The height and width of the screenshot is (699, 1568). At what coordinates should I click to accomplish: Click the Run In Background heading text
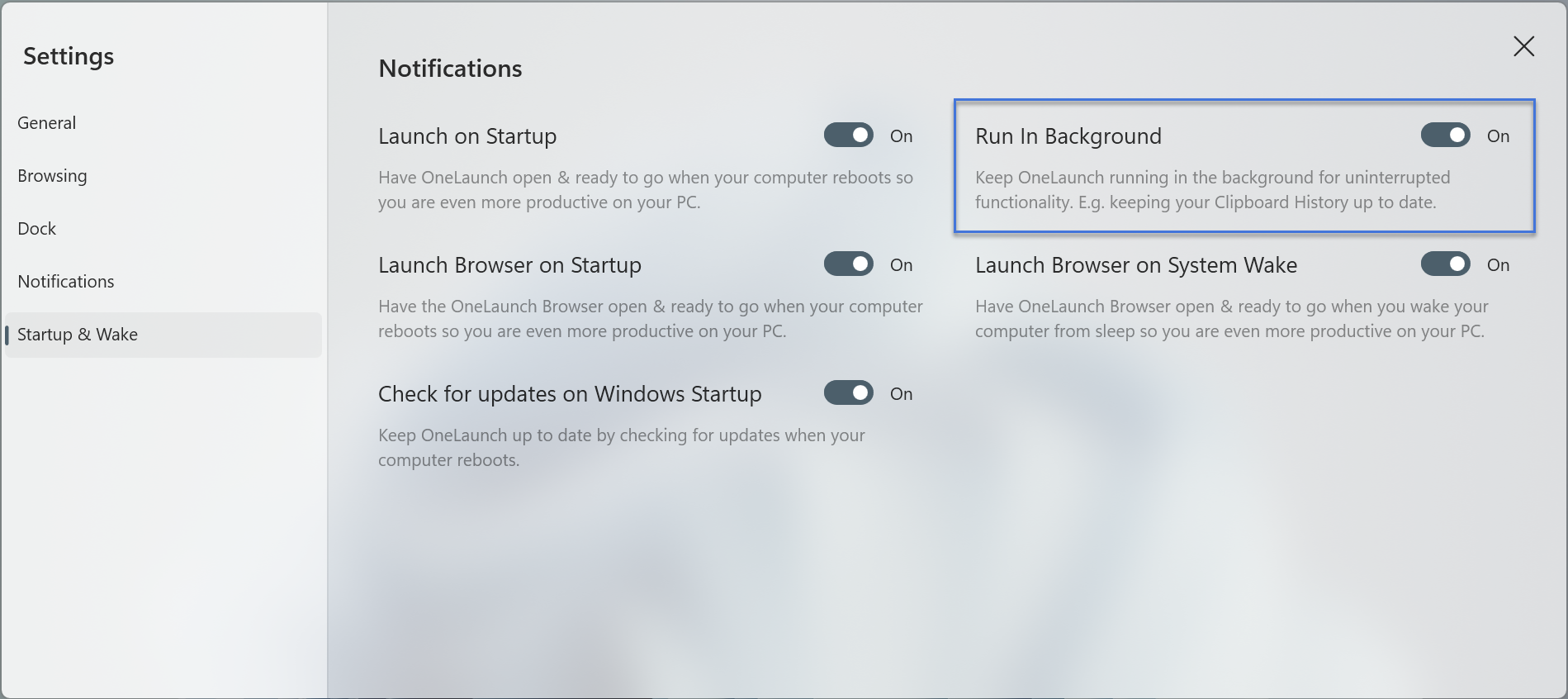coord(1068,136)
